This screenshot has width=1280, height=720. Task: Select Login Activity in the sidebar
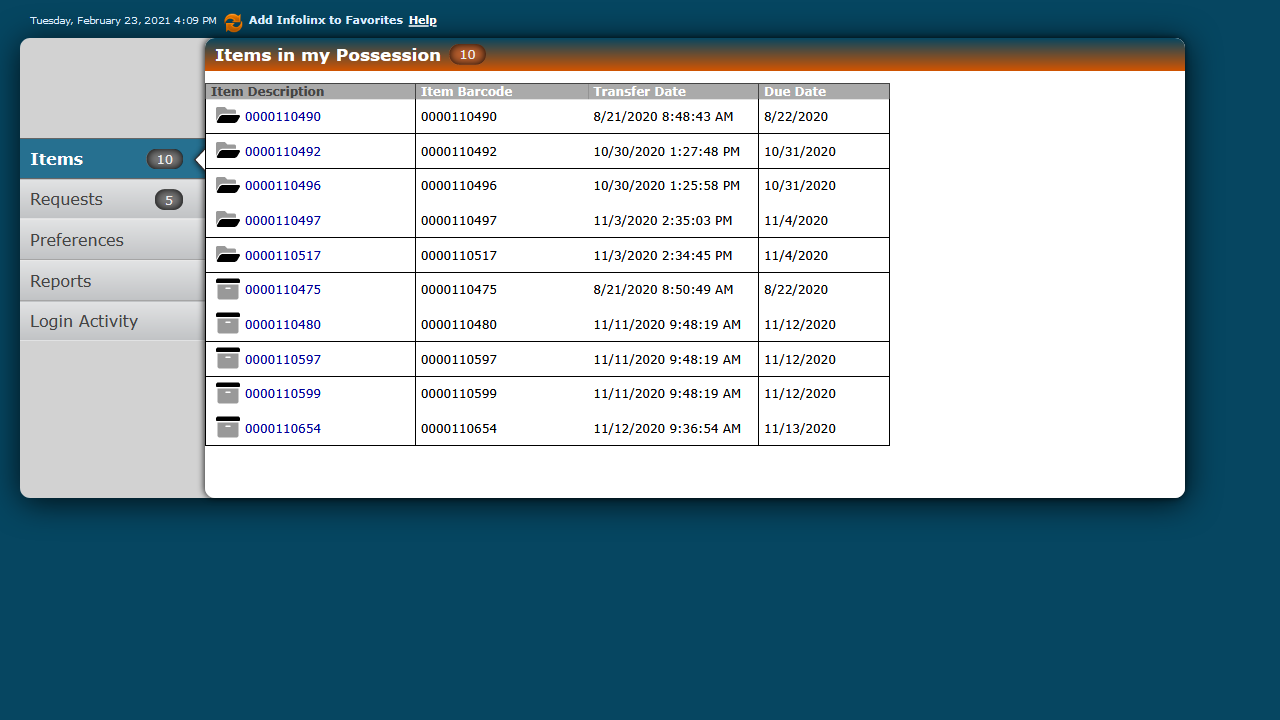pos(112,321)
